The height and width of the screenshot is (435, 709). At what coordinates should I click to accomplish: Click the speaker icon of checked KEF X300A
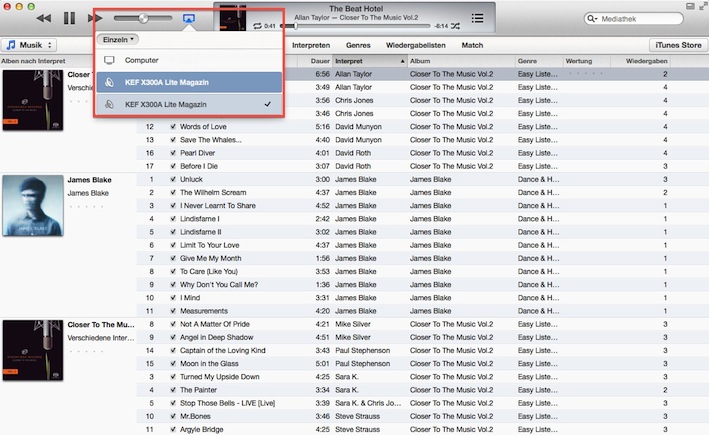point(109,104)
